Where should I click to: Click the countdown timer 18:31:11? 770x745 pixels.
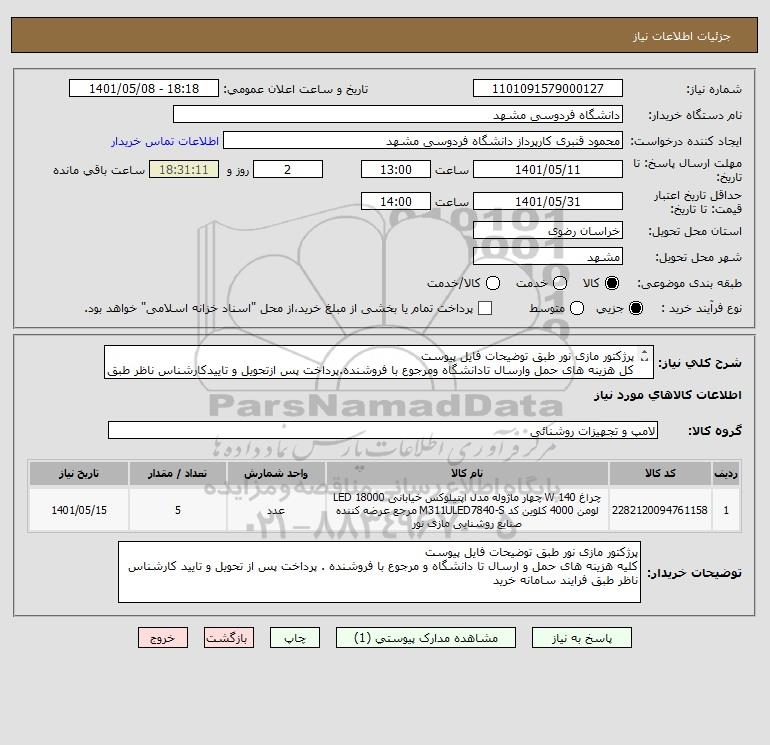coord(184,170)
